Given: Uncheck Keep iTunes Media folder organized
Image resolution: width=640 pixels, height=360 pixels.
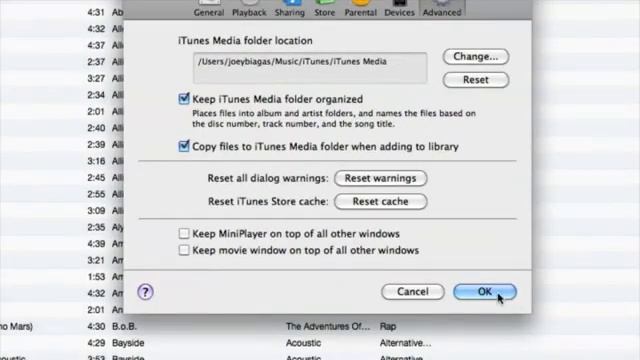Looking at the screenshot, I should click(x=184, y=99).
